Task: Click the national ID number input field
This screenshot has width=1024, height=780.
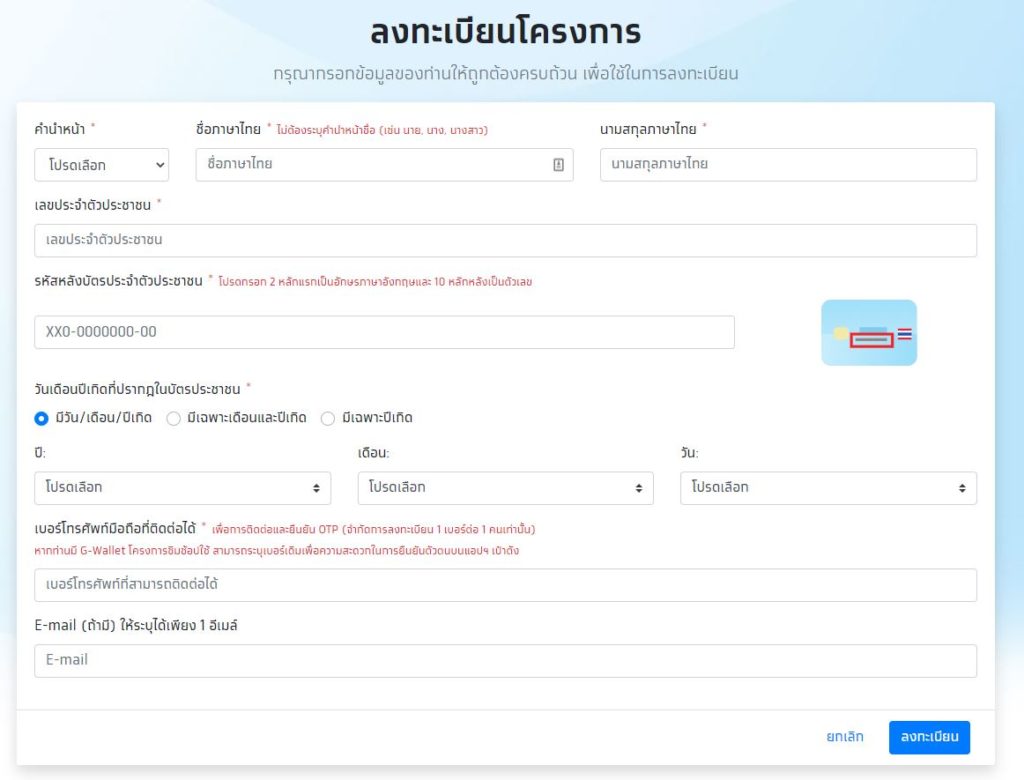Action: (x=505, y=240)
